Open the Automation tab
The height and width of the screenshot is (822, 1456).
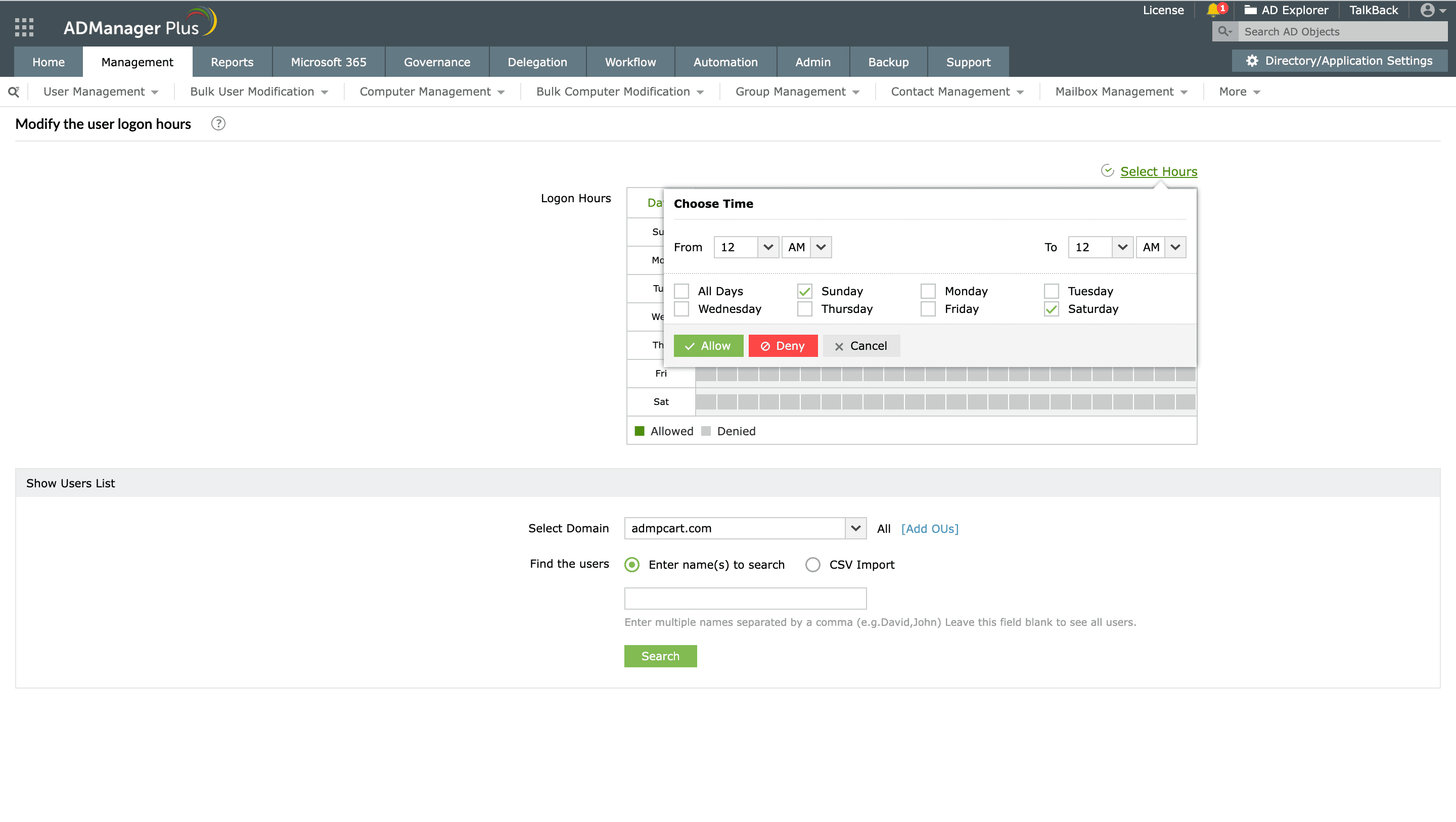[x=725, y=62]
